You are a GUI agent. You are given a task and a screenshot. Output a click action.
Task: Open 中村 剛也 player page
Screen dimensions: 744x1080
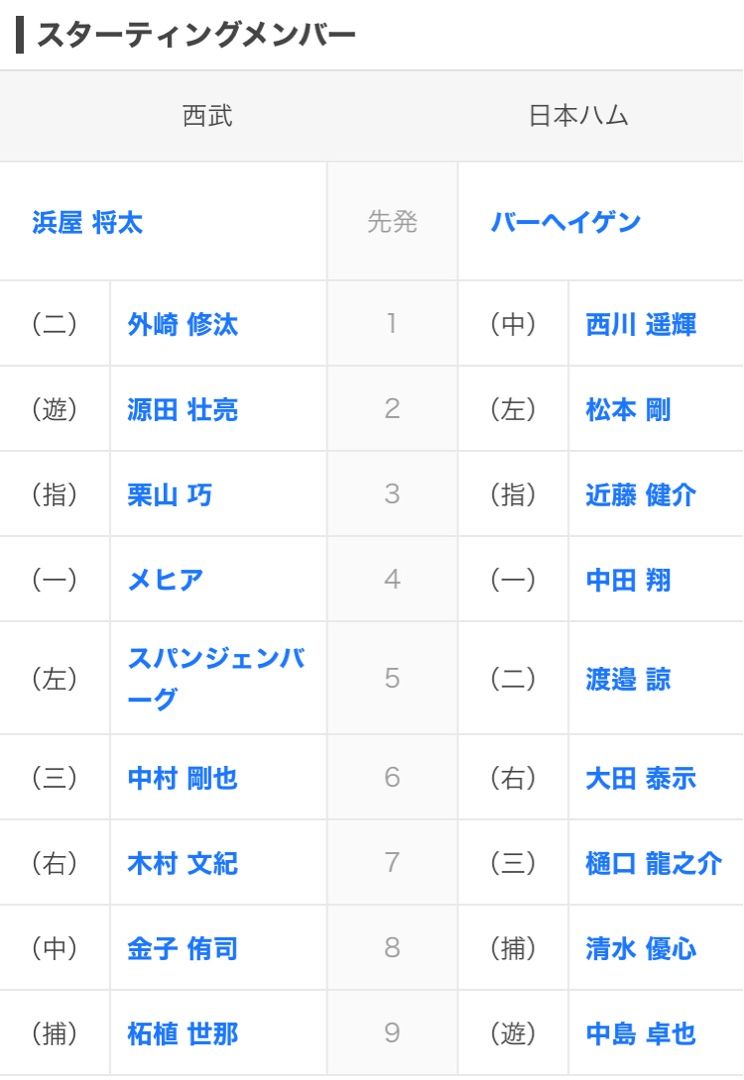[182, 779]
